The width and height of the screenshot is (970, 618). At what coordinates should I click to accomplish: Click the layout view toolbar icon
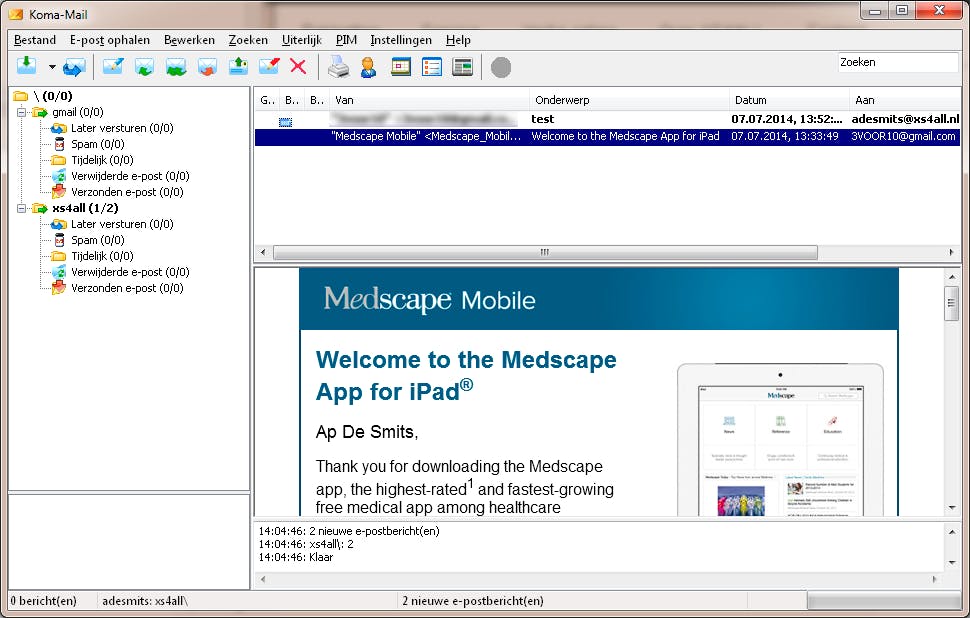(x=463, y=66)
